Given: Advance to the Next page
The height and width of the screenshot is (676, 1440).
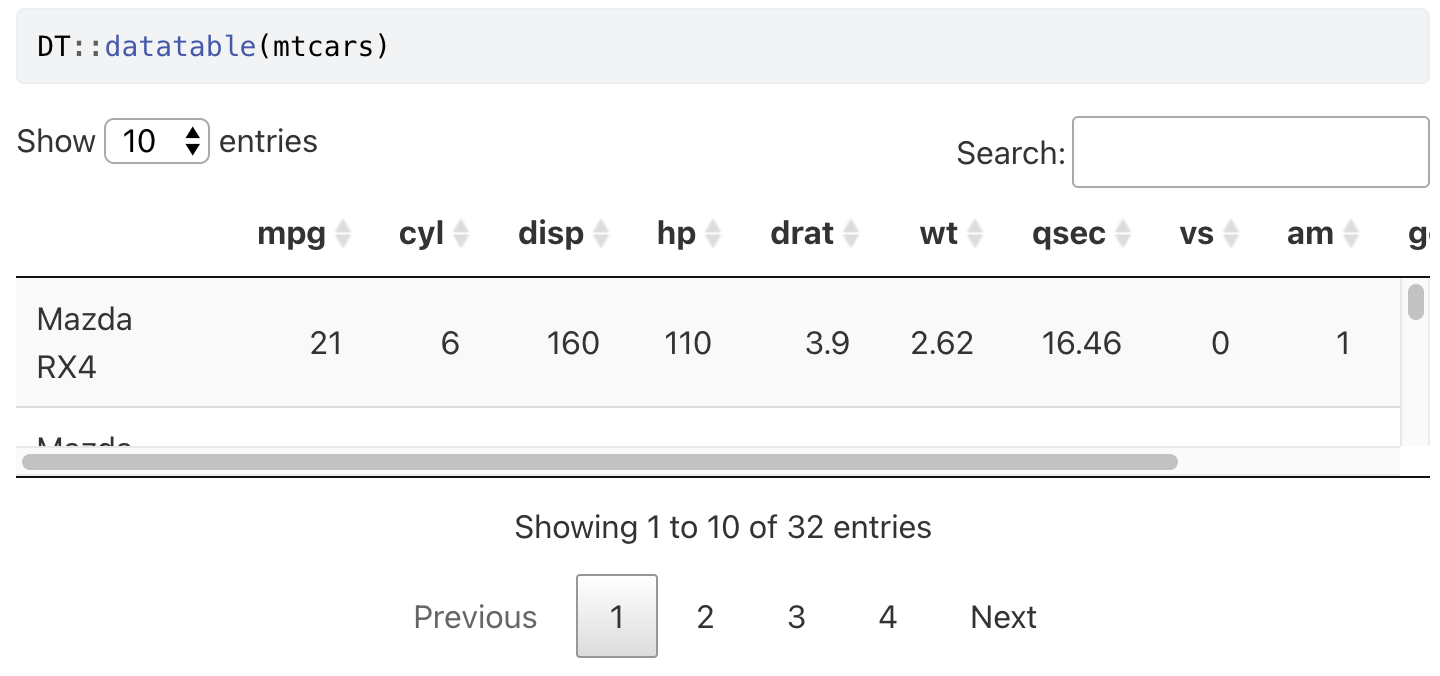Looking at the screenshot, I should click(1002, 617).
